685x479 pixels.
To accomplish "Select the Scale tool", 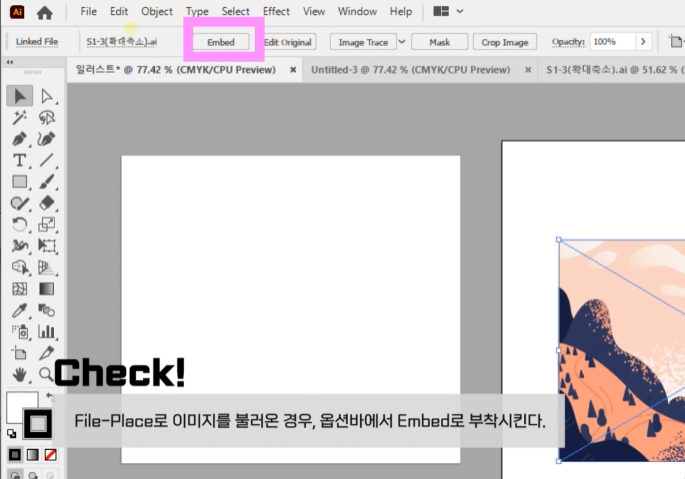I will pos(47,225).
